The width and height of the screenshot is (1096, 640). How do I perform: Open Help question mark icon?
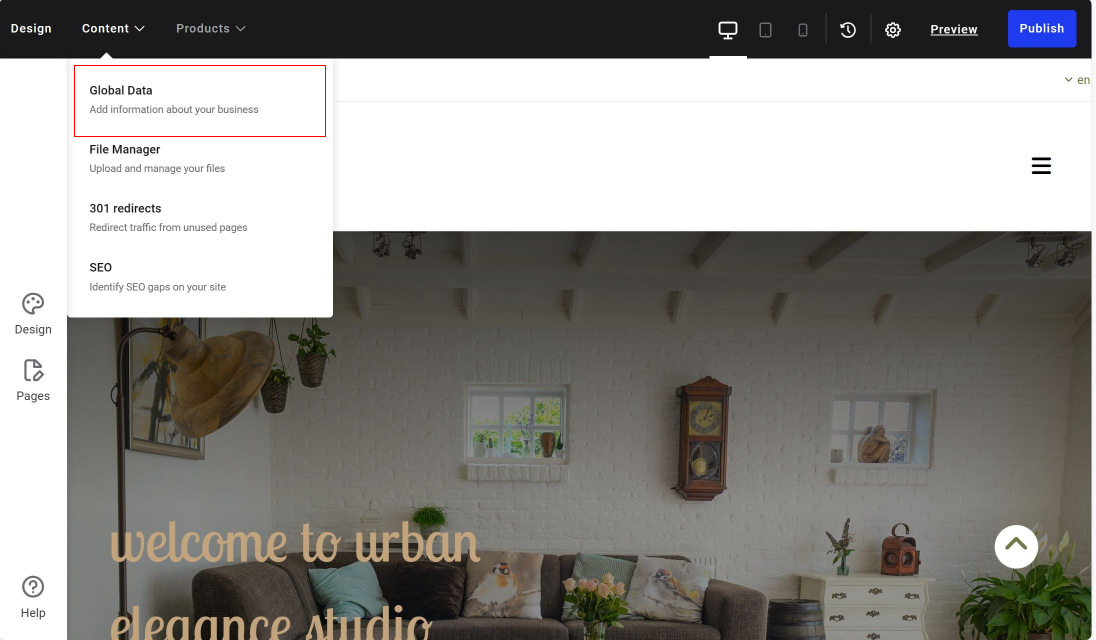point(33,596)
